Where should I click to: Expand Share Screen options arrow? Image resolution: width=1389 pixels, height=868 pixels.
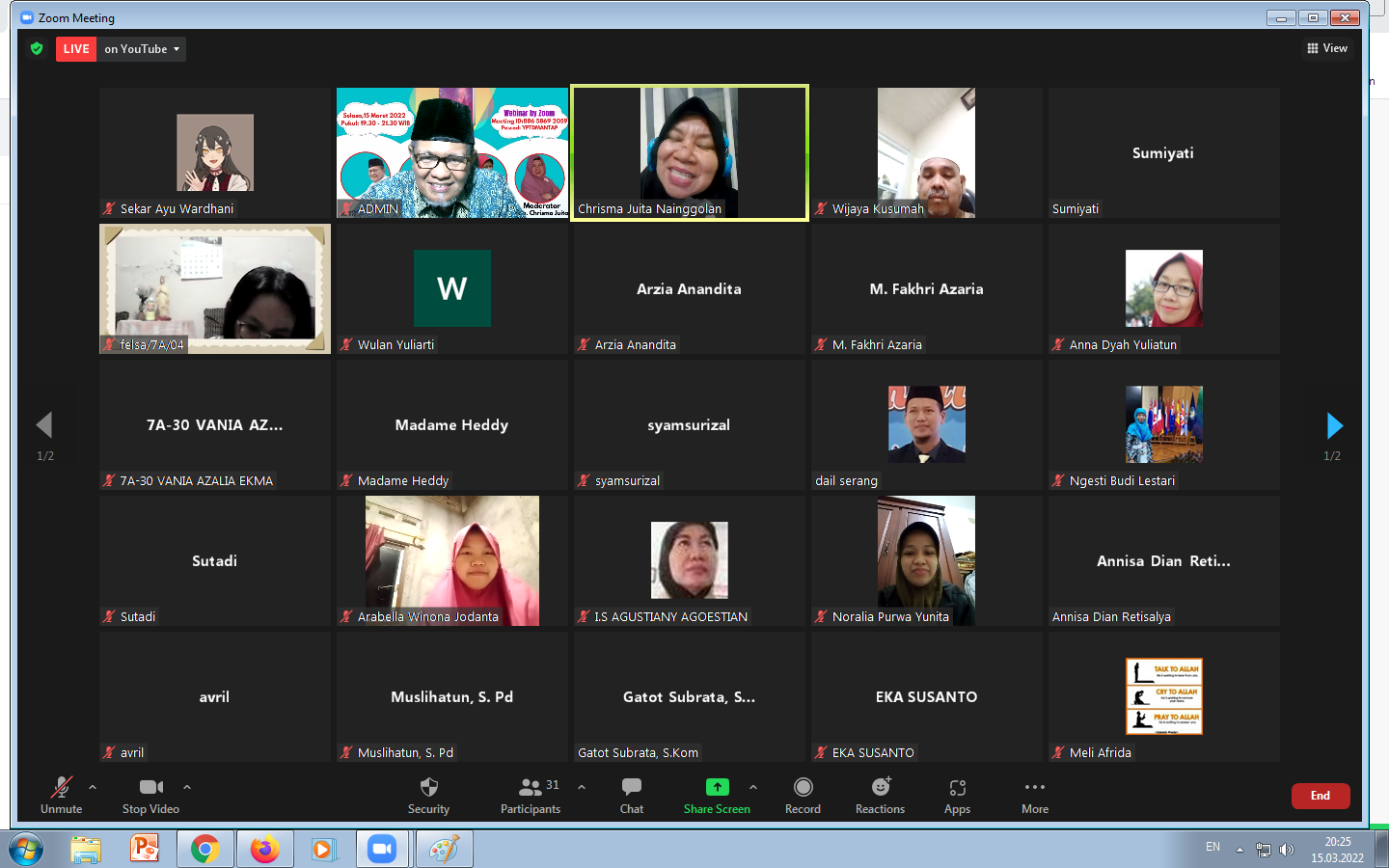click(x=753, y=787)
